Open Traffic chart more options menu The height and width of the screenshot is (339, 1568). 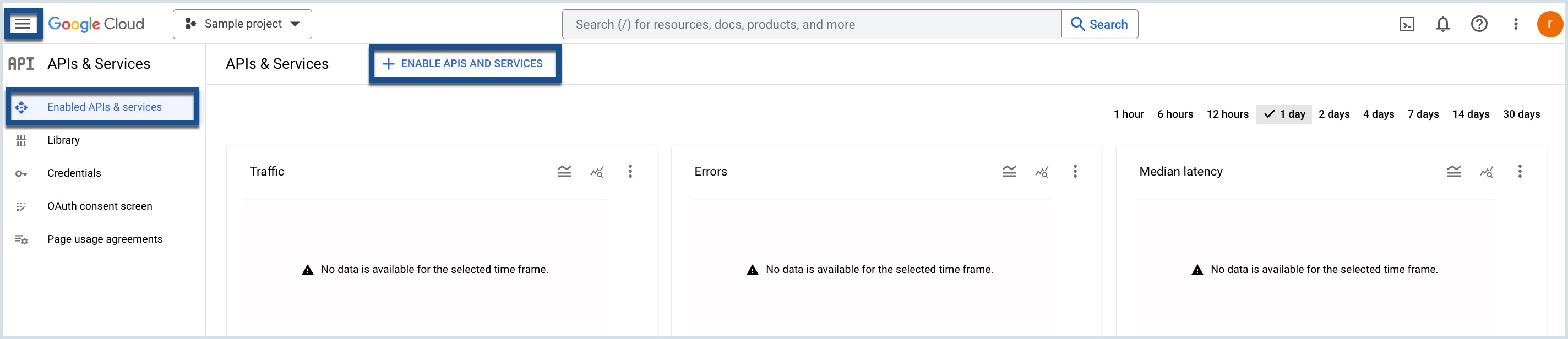pyautogui.click(x=630, y=172)
